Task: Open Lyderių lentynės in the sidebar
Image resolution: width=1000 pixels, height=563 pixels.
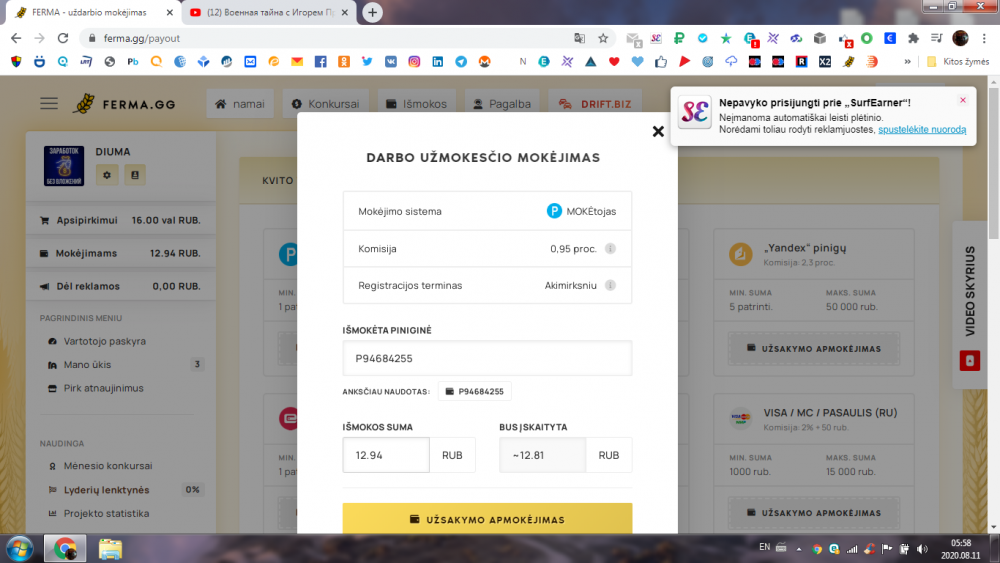Action: pyautogui.click(x=106, y=490)
